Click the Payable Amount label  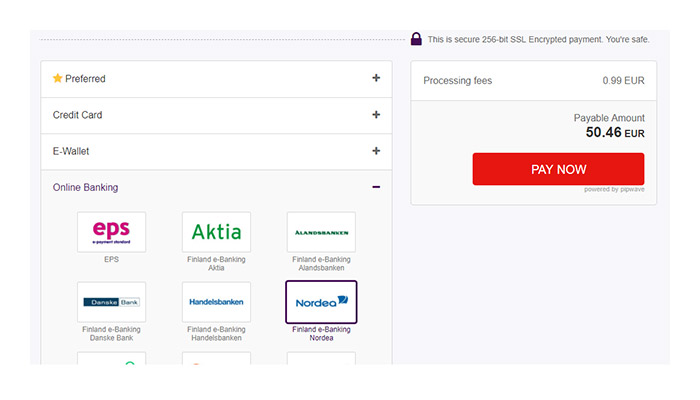(609, 118)
